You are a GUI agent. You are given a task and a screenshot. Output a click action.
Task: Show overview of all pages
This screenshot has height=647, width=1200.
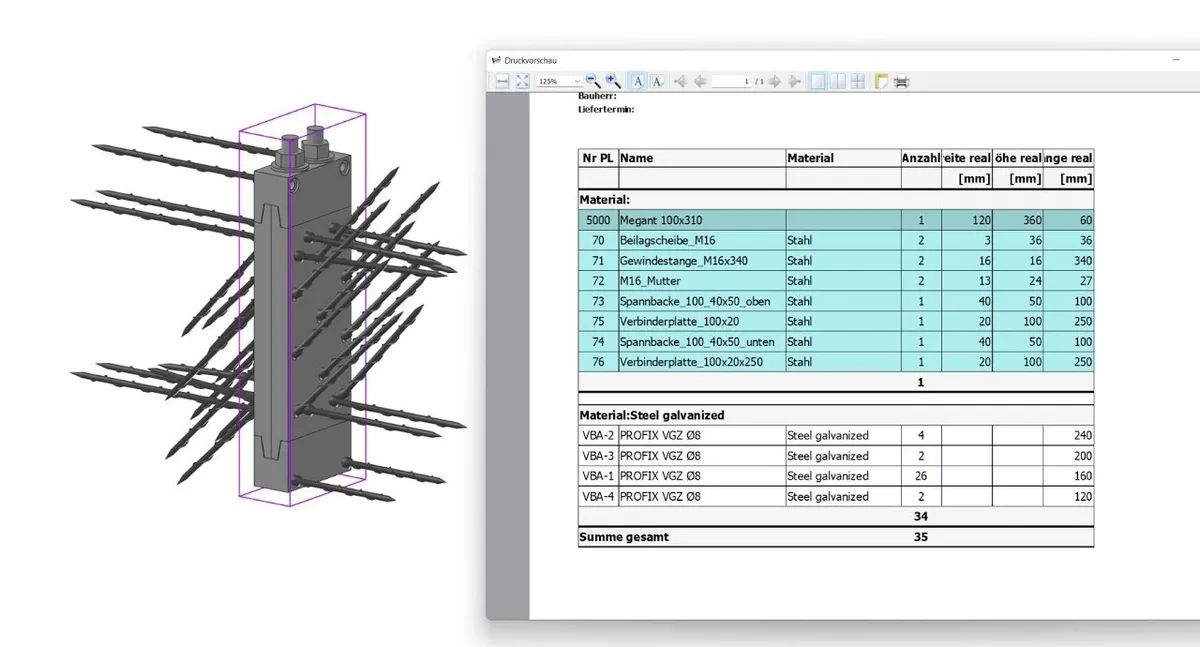[x=857, y=81]
